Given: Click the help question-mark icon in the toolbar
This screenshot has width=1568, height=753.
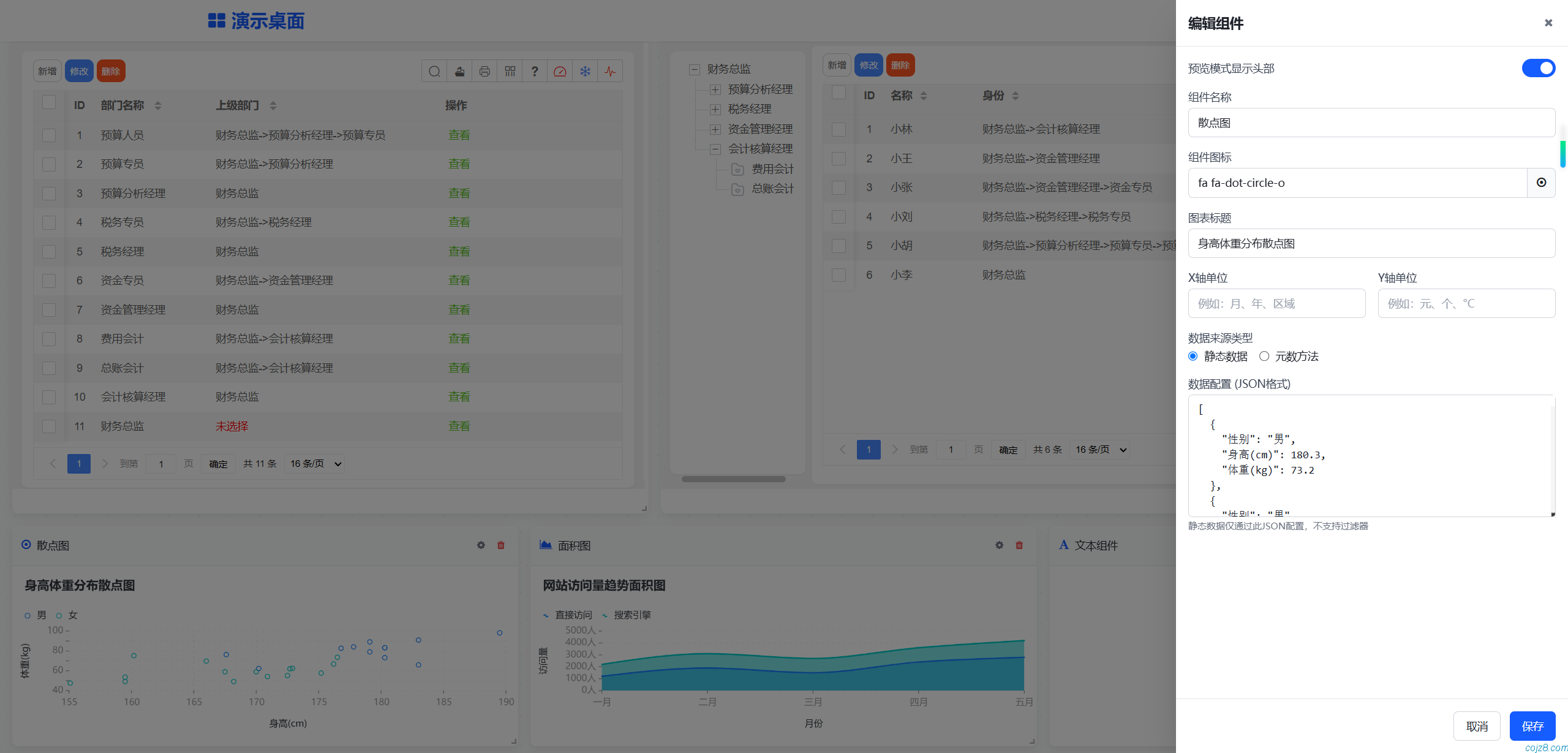Looking at the screenshot, I should pyautogui.click(x=535, y=71).
